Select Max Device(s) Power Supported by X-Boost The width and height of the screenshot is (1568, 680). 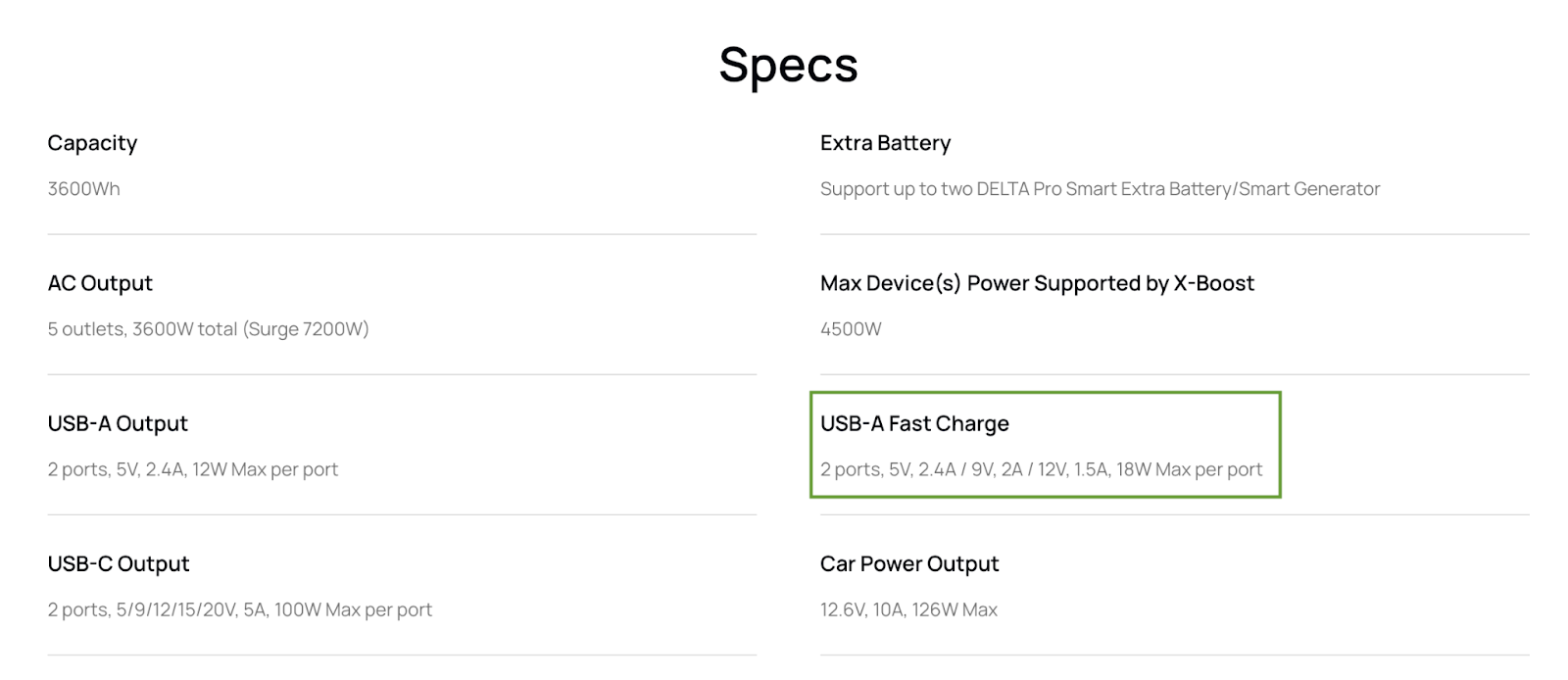coord(1037,283)
